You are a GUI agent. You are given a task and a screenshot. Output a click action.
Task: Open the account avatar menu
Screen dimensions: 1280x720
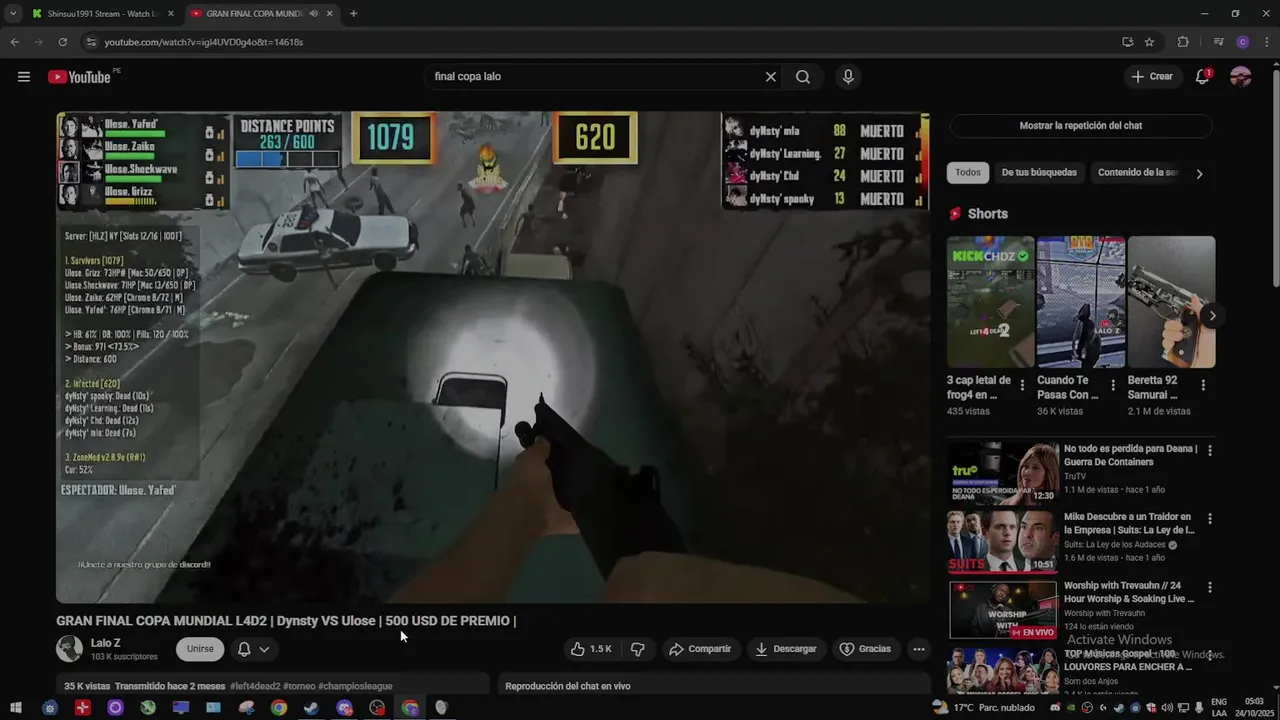[x=1241, y=77]
